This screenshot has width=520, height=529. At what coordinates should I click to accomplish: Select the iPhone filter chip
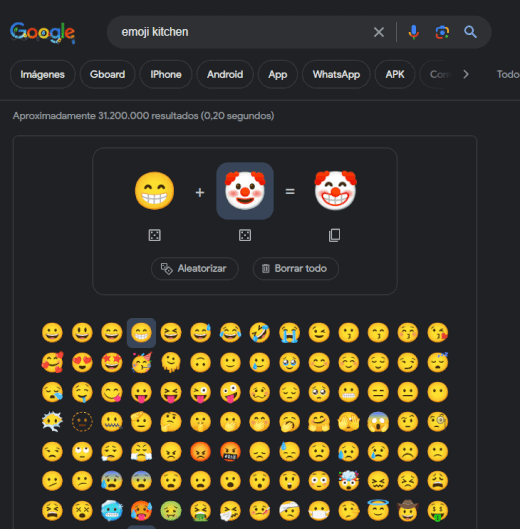[166, 74]
